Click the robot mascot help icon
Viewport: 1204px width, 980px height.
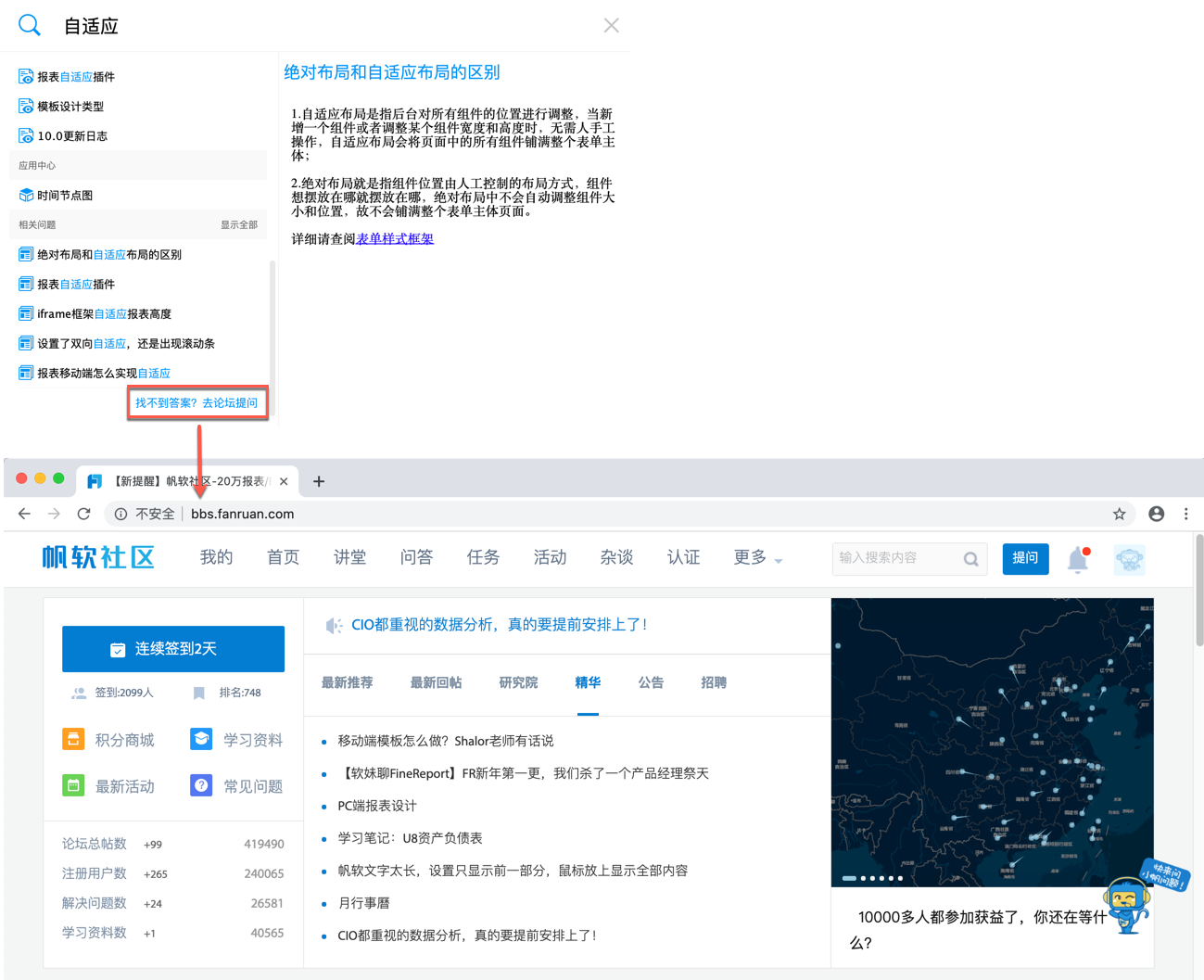1129,904
